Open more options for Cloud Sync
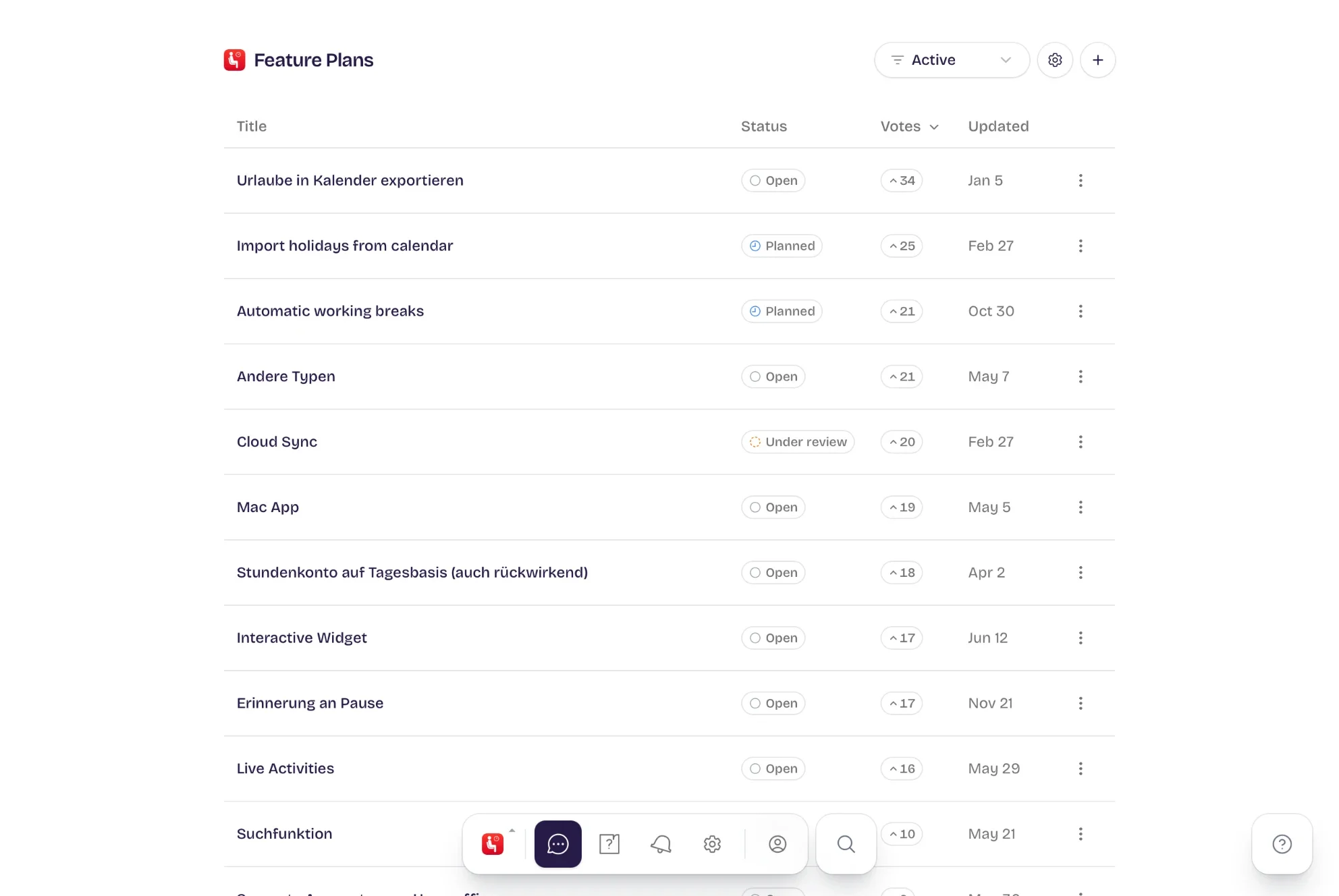 click(1081, 442)
